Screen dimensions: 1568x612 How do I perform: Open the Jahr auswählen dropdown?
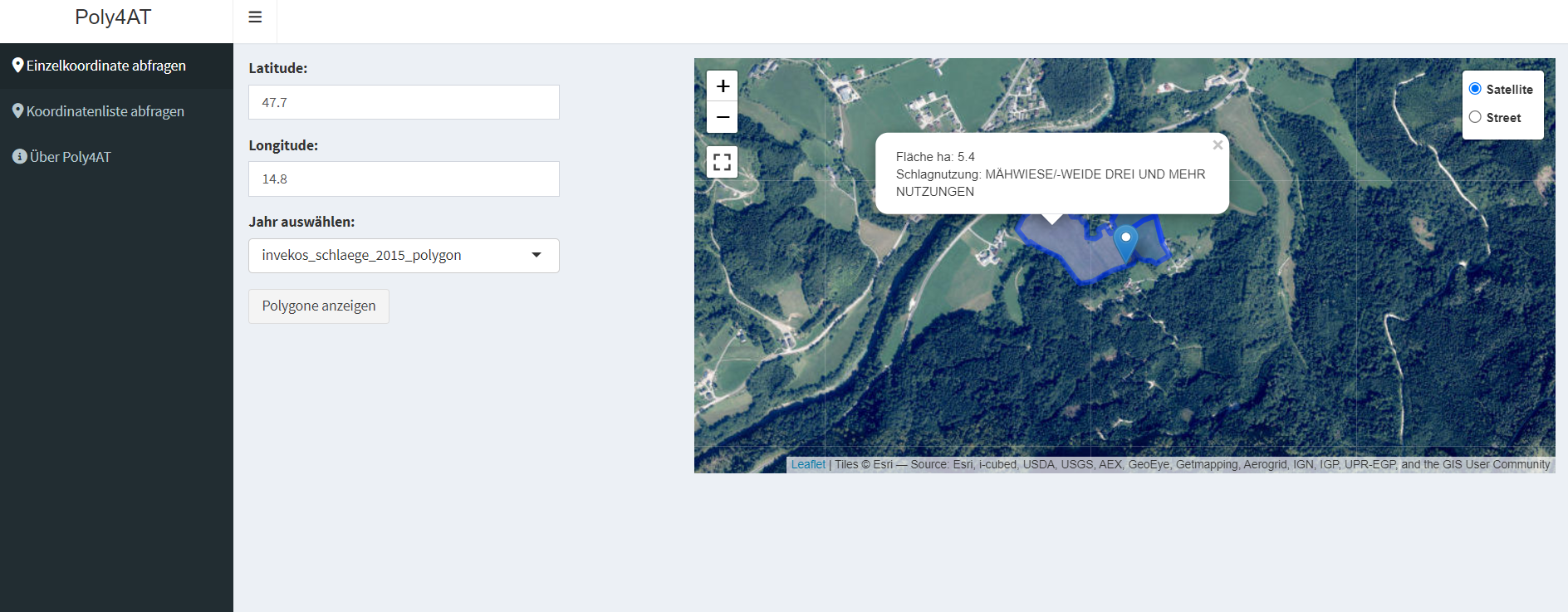(403, 256)
